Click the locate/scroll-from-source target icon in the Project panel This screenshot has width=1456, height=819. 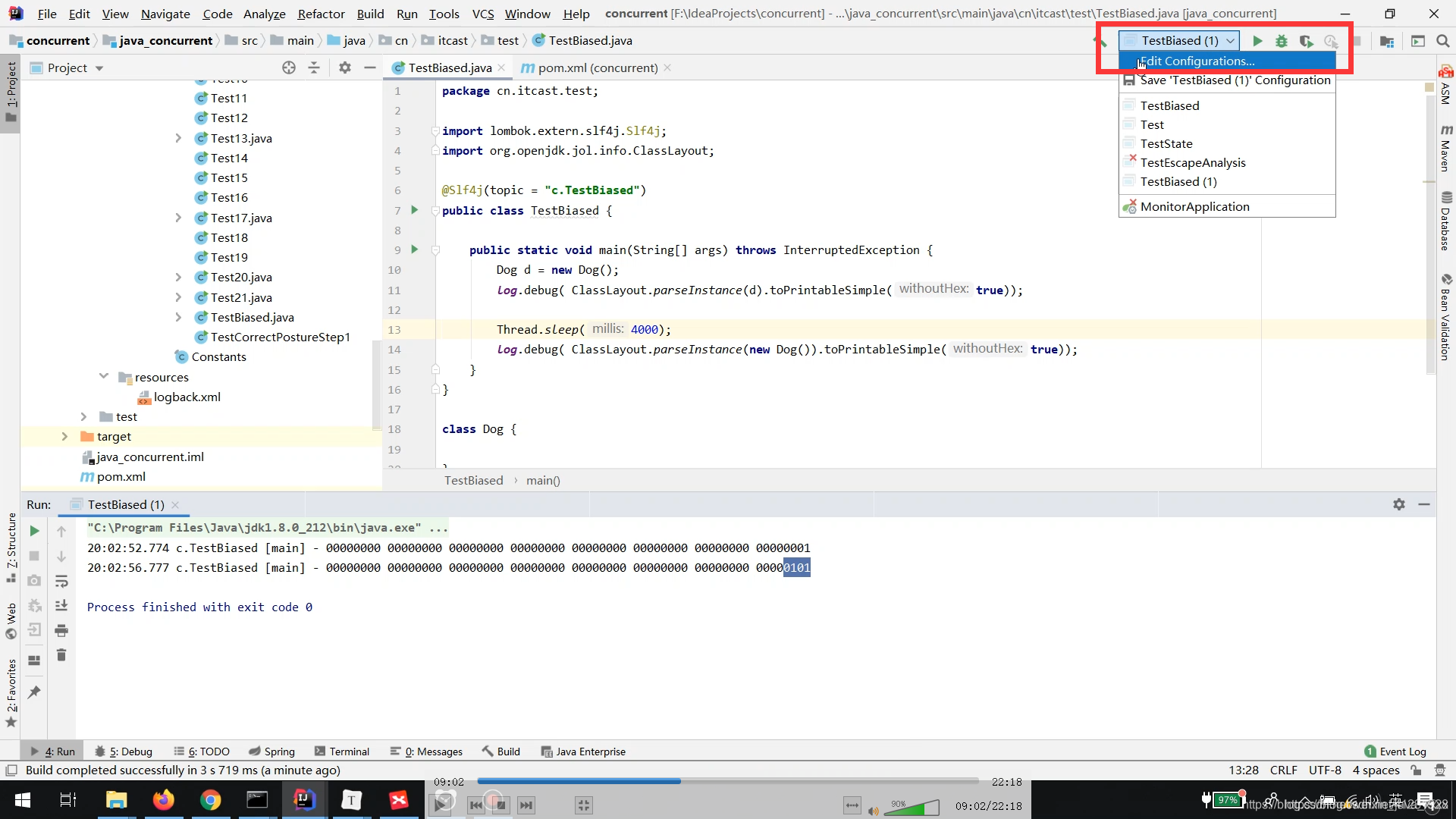coord(289,67)
